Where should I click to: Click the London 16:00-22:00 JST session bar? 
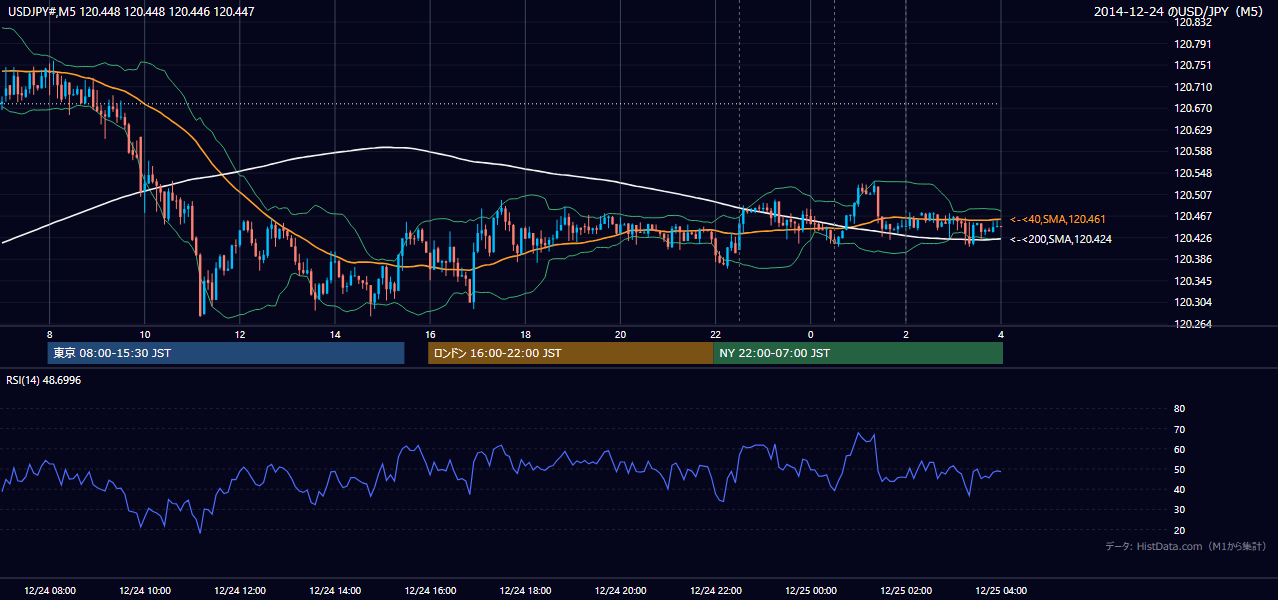point(571,353)
